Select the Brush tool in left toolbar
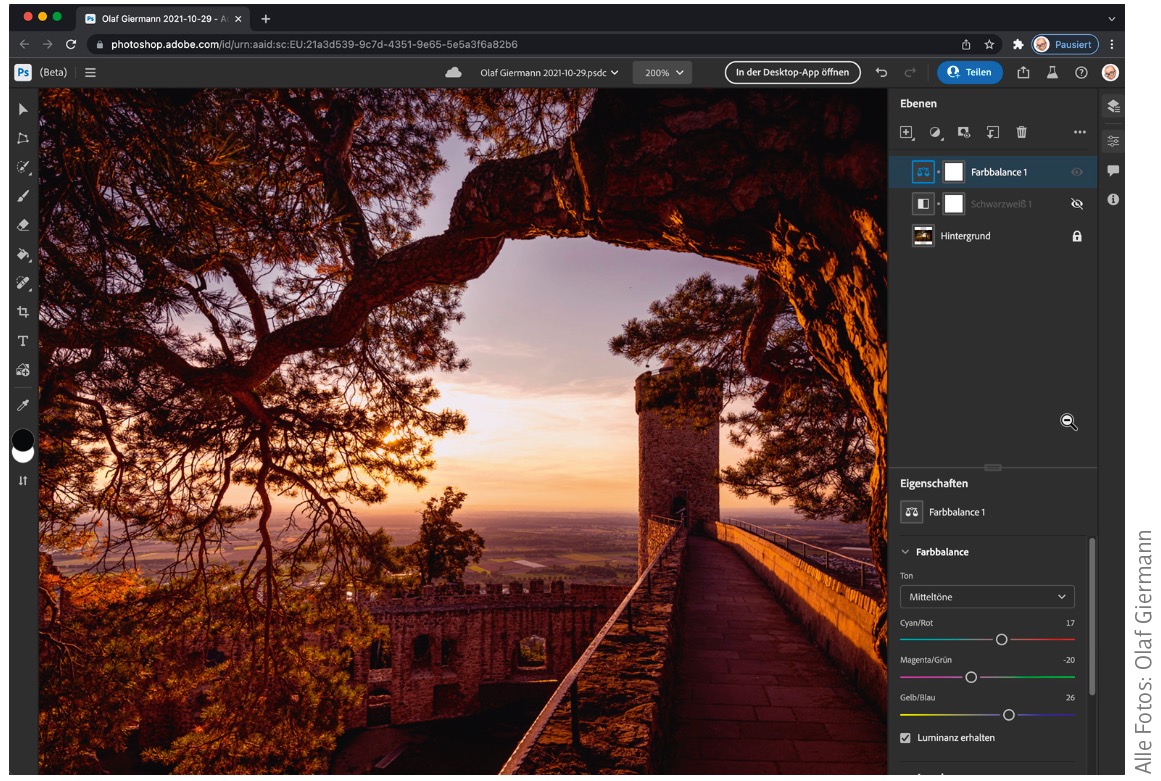This screenshot has width=1161, height=781. pyautogui.click(x=23, y=197)
